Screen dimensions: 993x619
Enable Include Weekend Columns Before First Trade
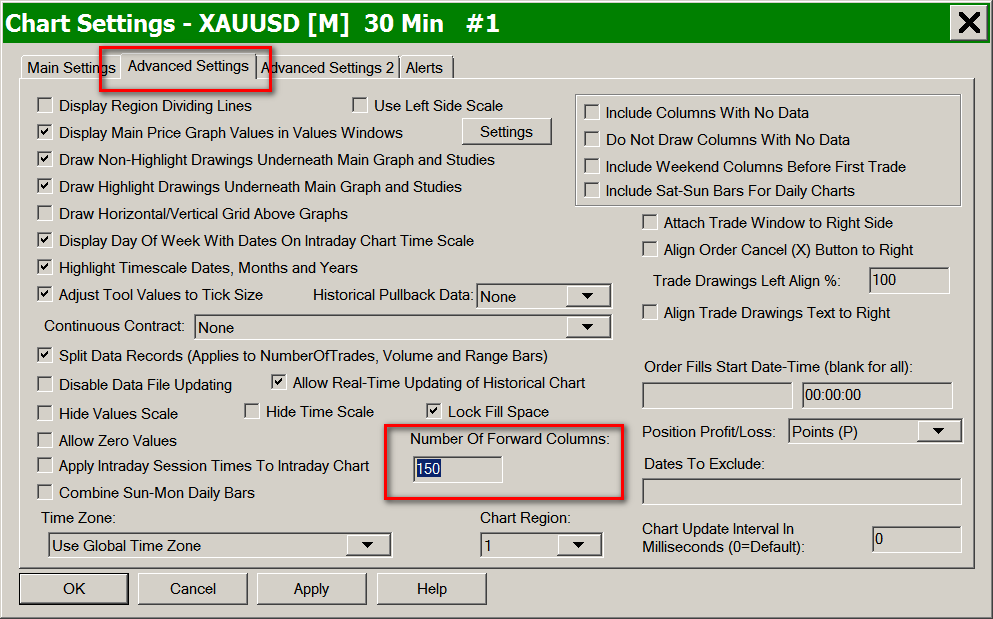(592, 167)
